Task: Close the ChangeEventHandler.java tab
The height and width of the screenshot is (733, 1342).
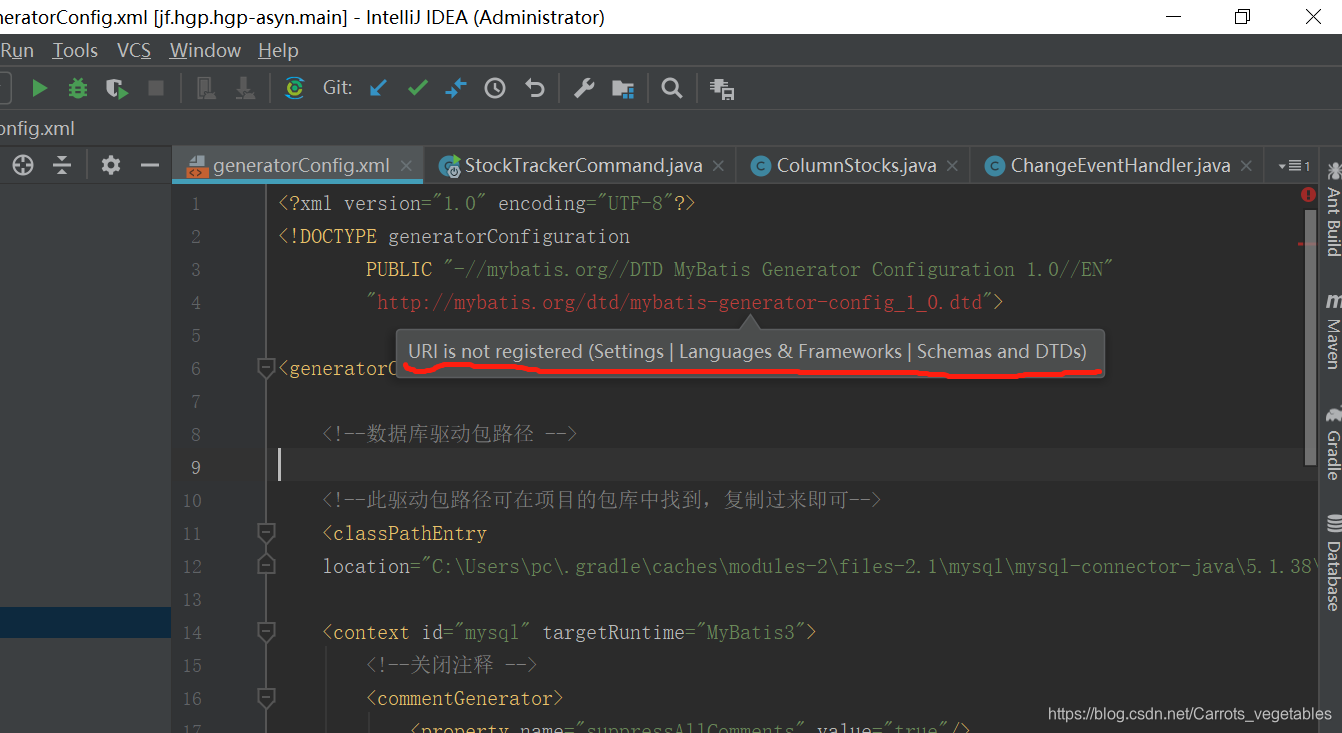Action: pos(1247,166)
